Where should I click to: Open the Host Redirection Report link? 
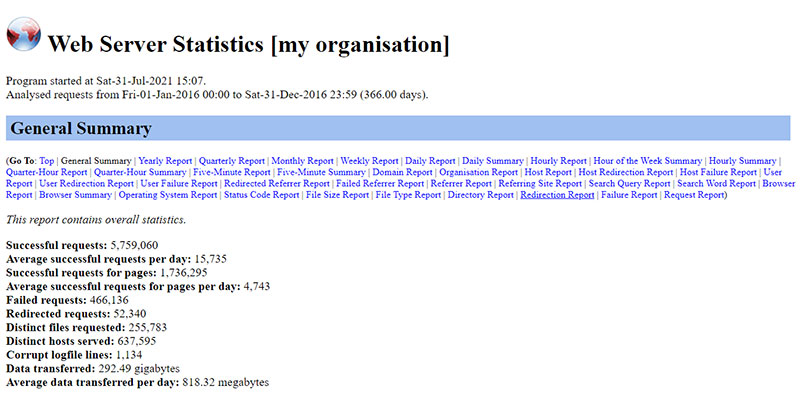626,172
